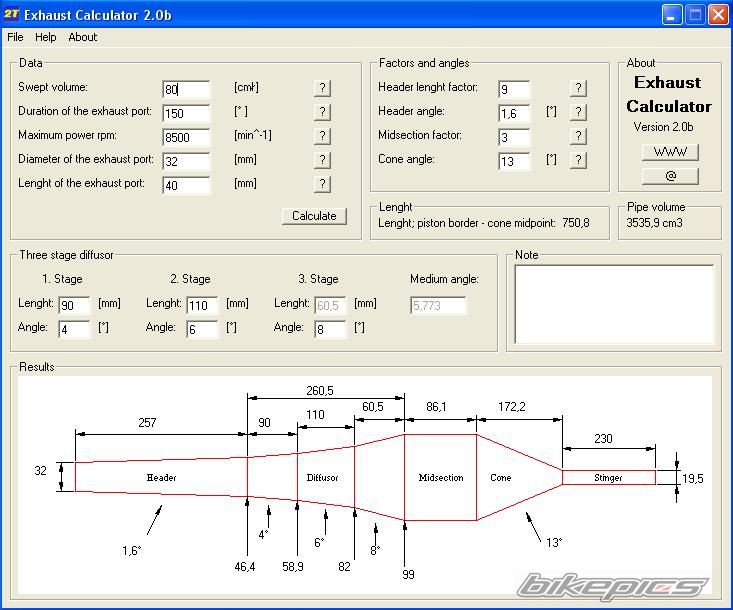Focus the Swept volume input field
This screenshot has height=610, width=733.
[x=186, y=90]
